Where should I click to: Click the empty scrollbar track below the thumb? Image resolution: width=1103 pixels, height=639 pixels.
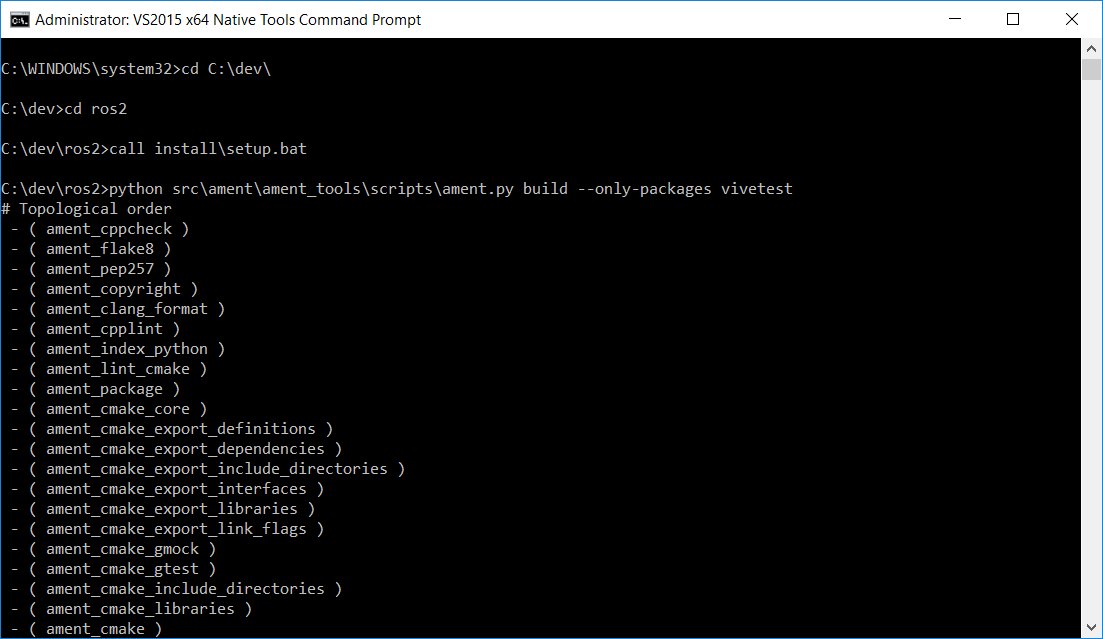[x=1091, y=348]
